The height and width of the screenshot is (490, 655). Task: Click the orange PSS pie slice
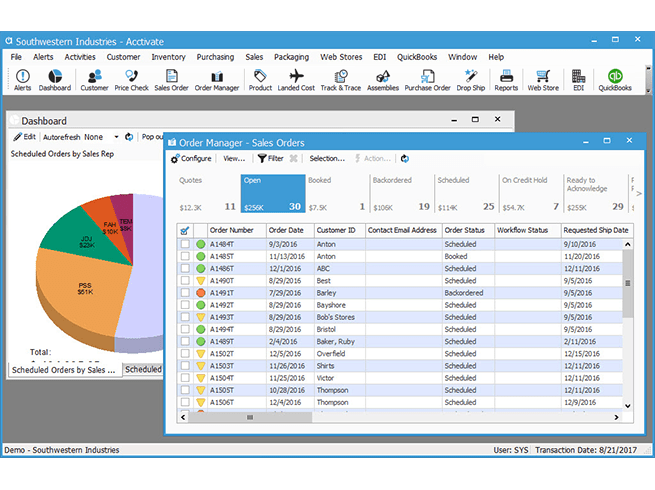click(x=84, y=292)
